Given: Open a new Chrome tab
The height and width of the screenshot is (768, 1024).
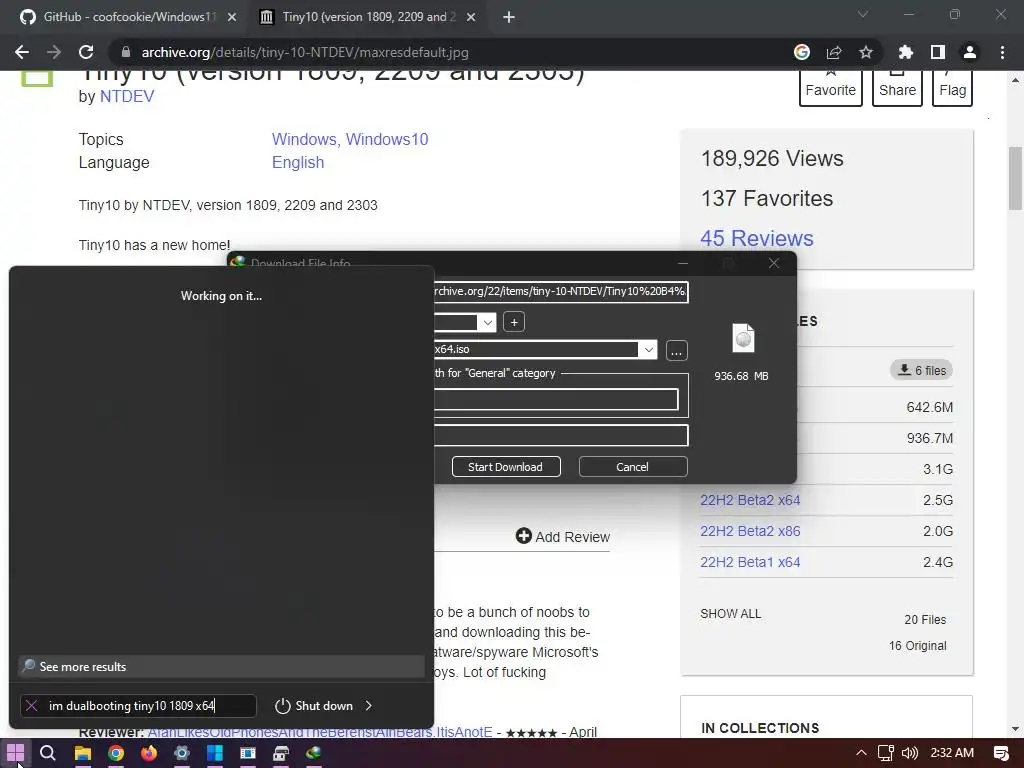Looking at the screenshot, I should pyautogui.click(x=509, y=18).
